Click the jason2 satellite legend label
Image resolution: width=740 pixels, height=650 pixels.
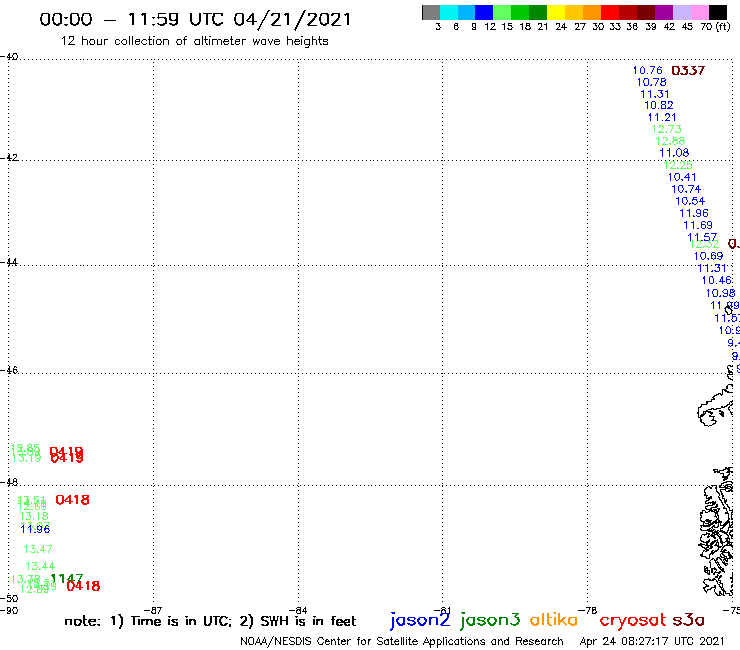coord(420,620)
